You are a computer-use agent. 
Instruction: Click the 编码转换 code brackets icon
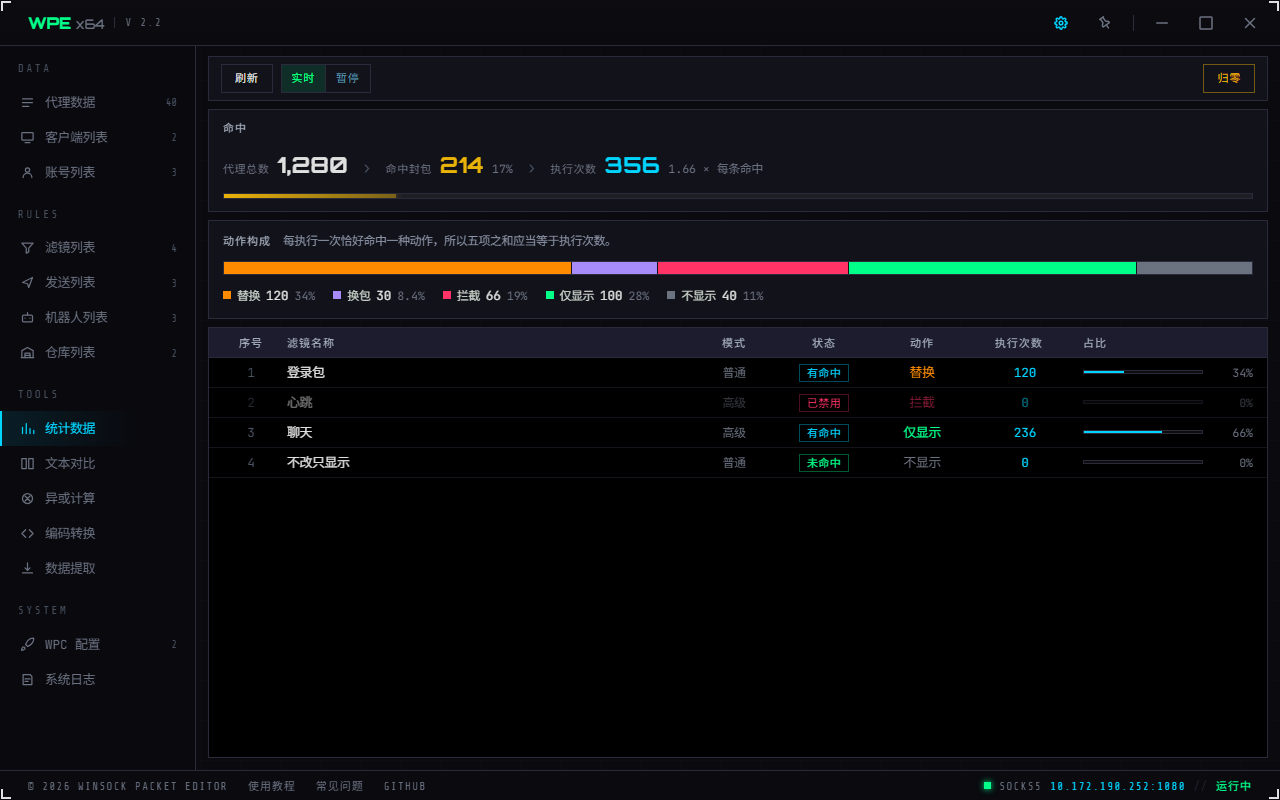(27, 533)
